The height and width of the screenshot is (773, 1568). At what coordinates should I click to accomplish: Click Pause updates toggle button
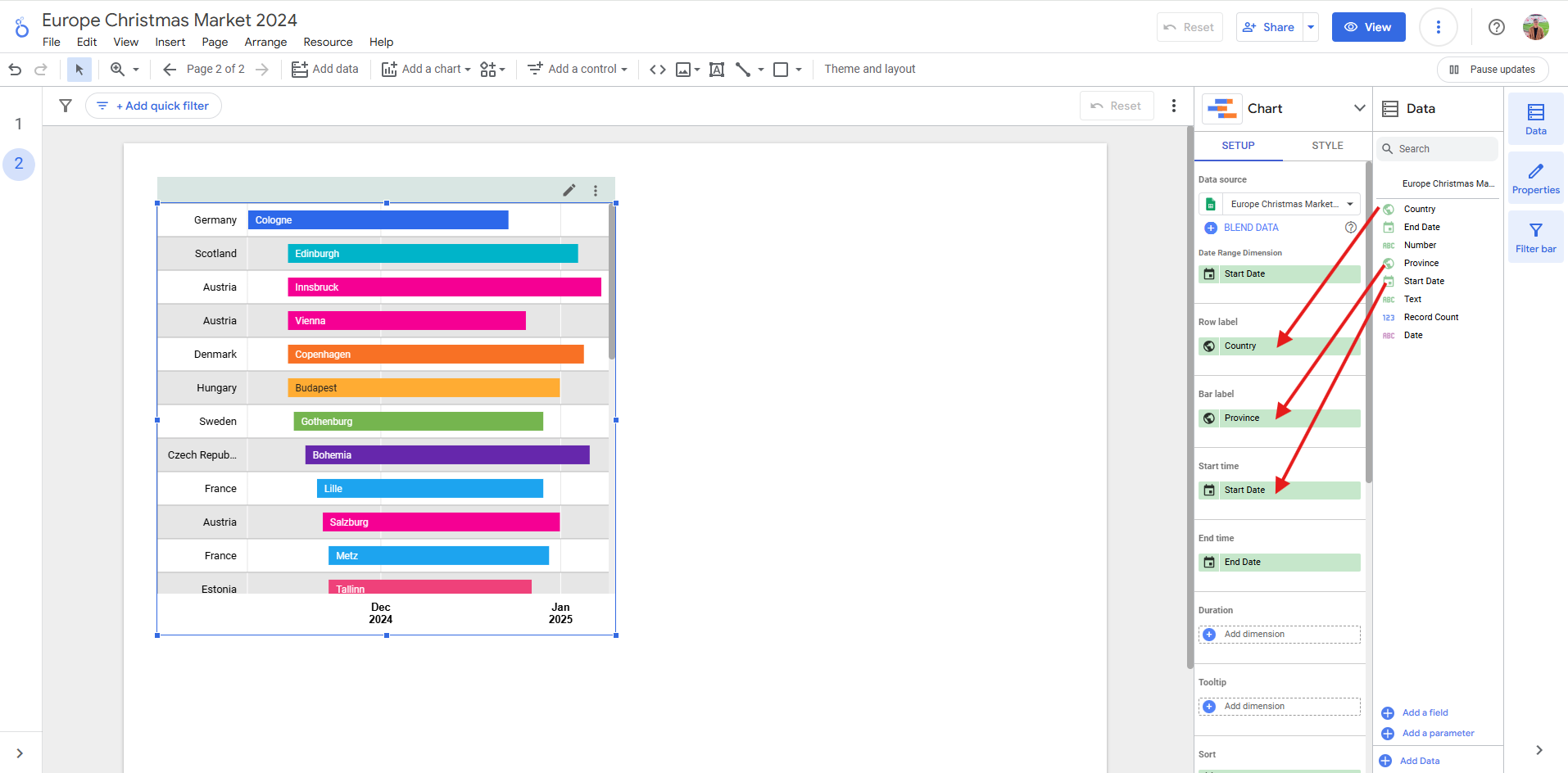click(x=1492, y=70)
